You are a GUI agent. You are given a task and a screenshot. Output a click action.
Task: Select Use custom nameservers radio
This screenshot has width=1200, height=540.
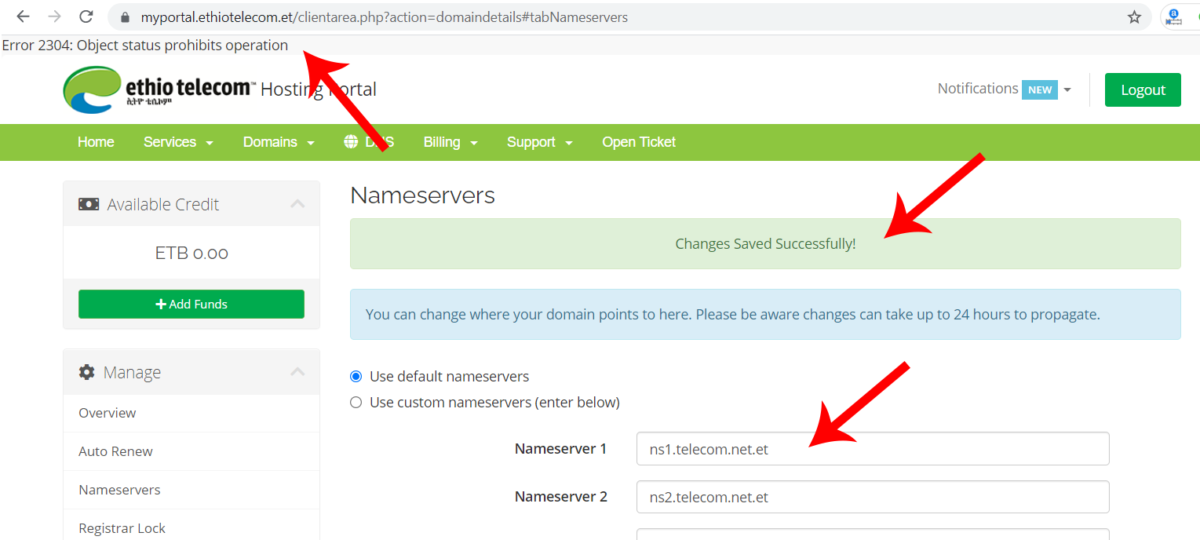tap(356, 402)
